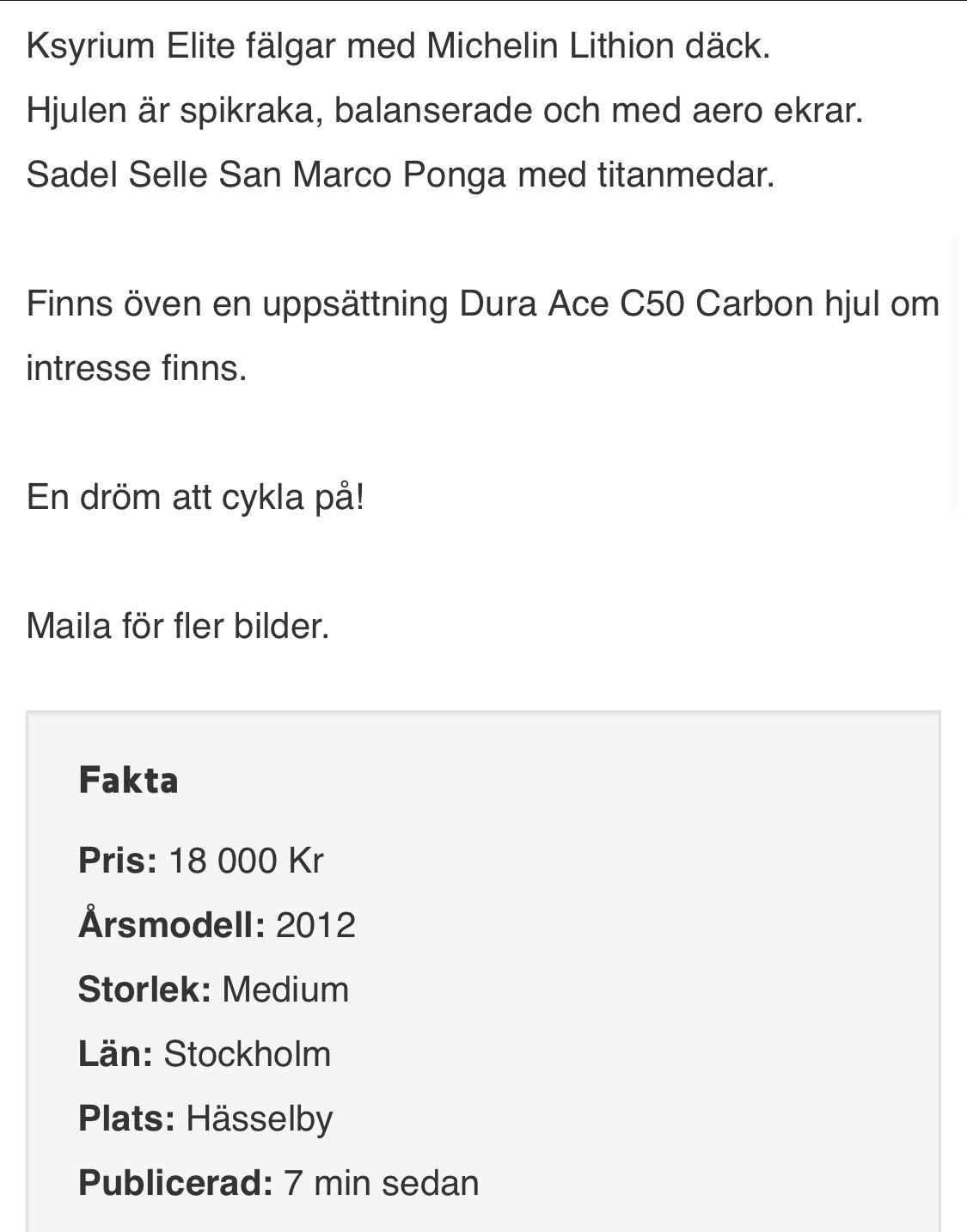Click the 'Län:' label
Viewport: 967px width, 1232px height.
[115, 1054]
